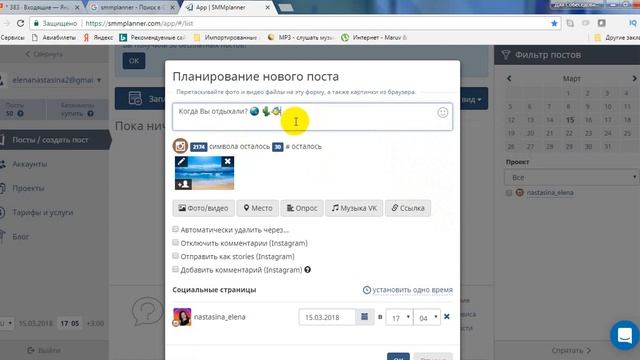Click the OK button in blue banner
This screenshot has width=640, height=360.
pyautogui.click(x=134, y=61)
